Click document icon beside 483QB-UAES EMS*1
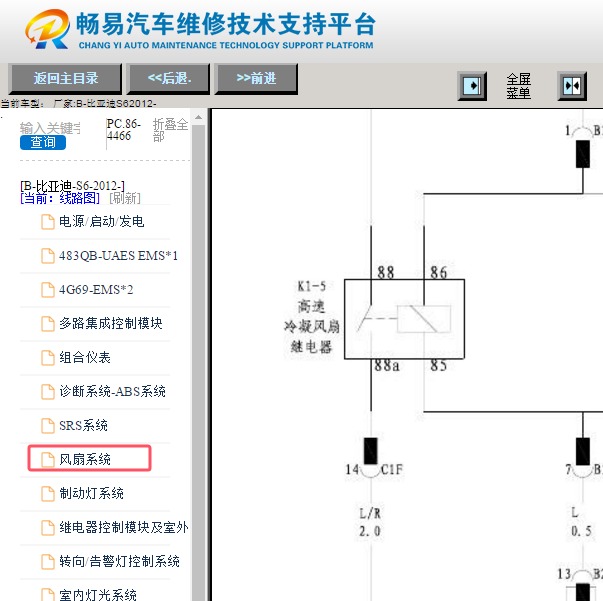 48,256
